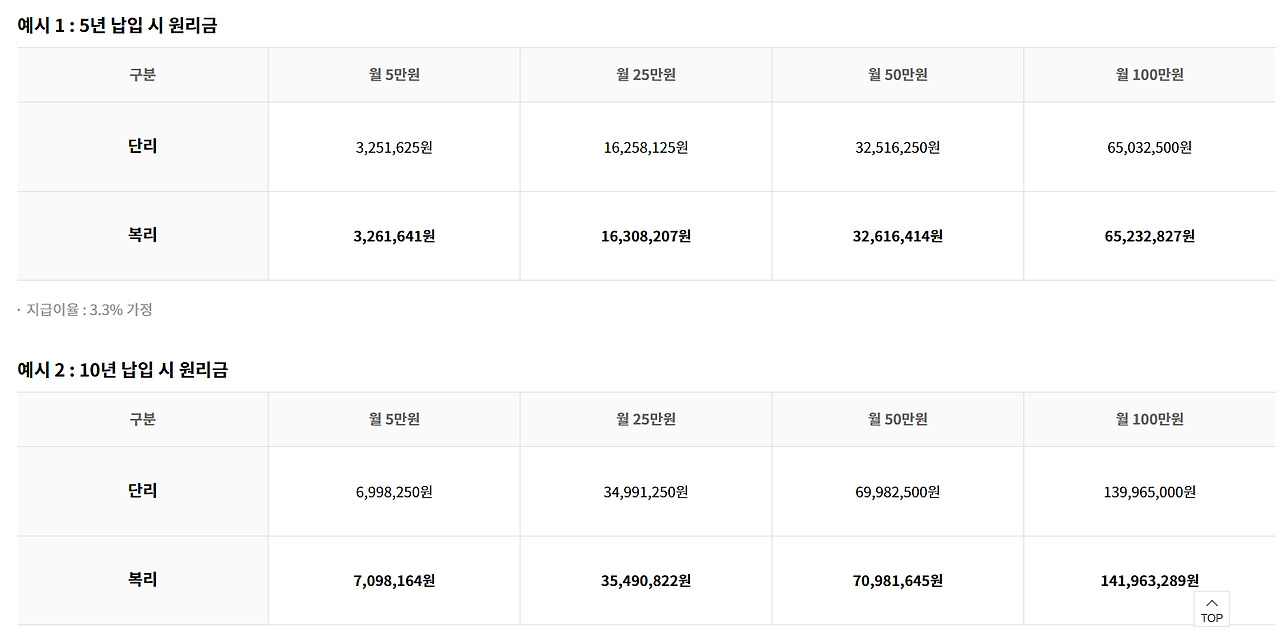Click the 35,490,822원 compound interest value
The image size is (1280, 630).
[x=646, y=580]
